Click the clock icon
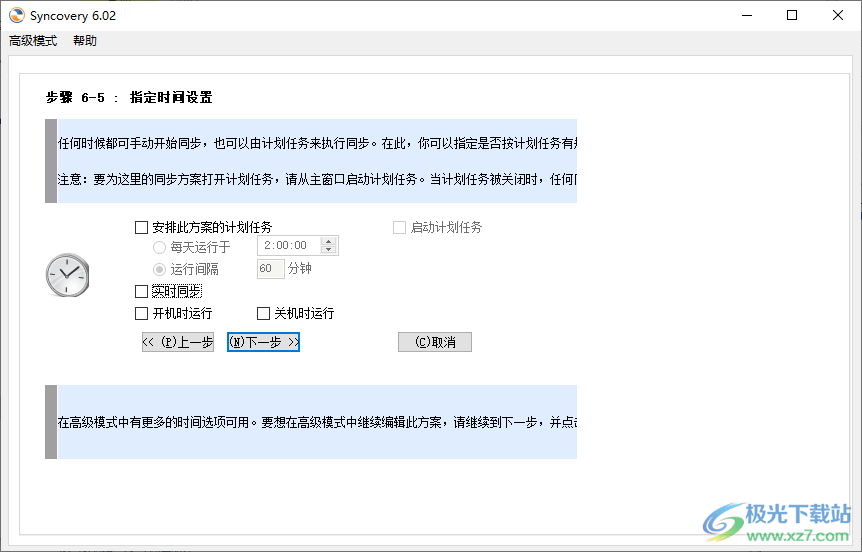This screenshot has width=862, height=552. (68, 275)
